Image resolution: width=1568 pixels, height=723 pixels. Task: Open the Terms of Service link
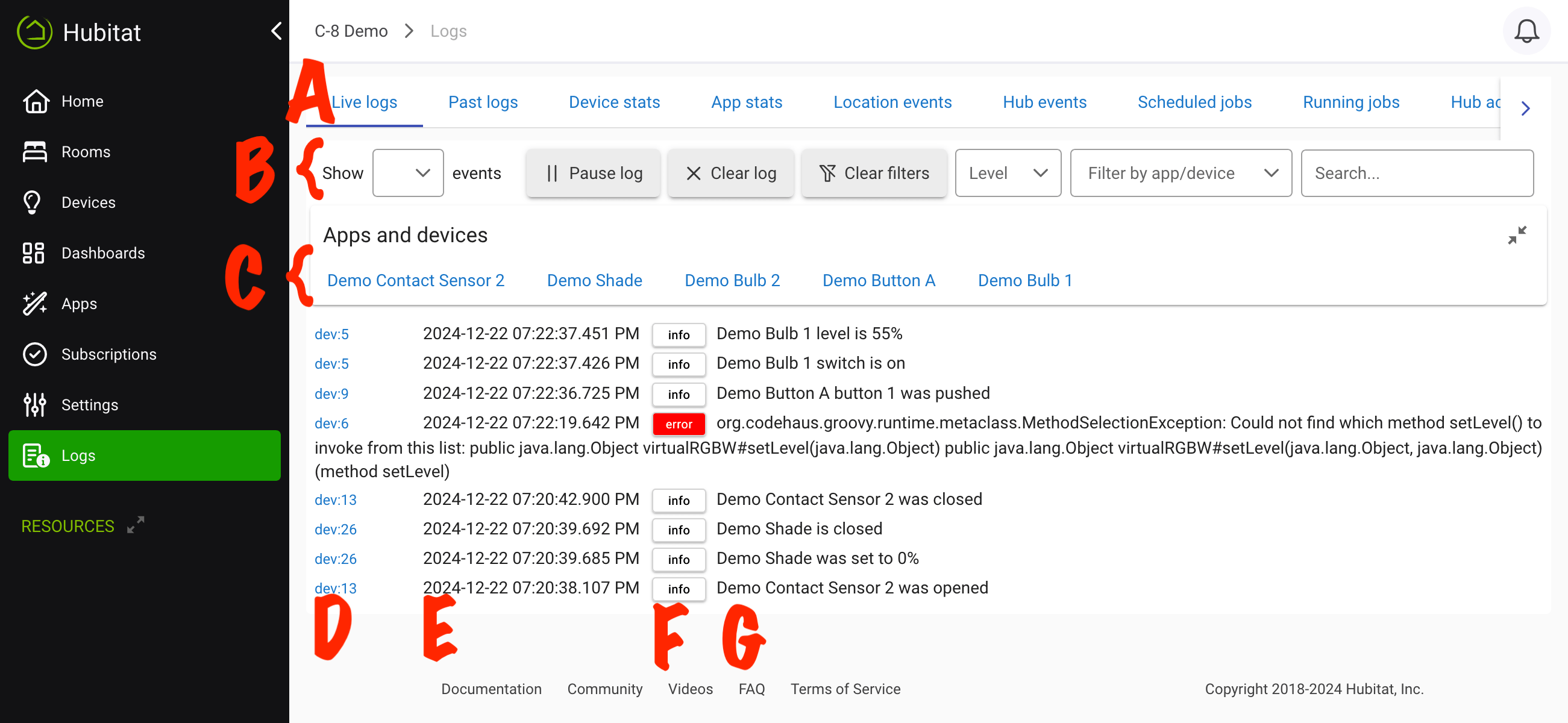[845, 689]
